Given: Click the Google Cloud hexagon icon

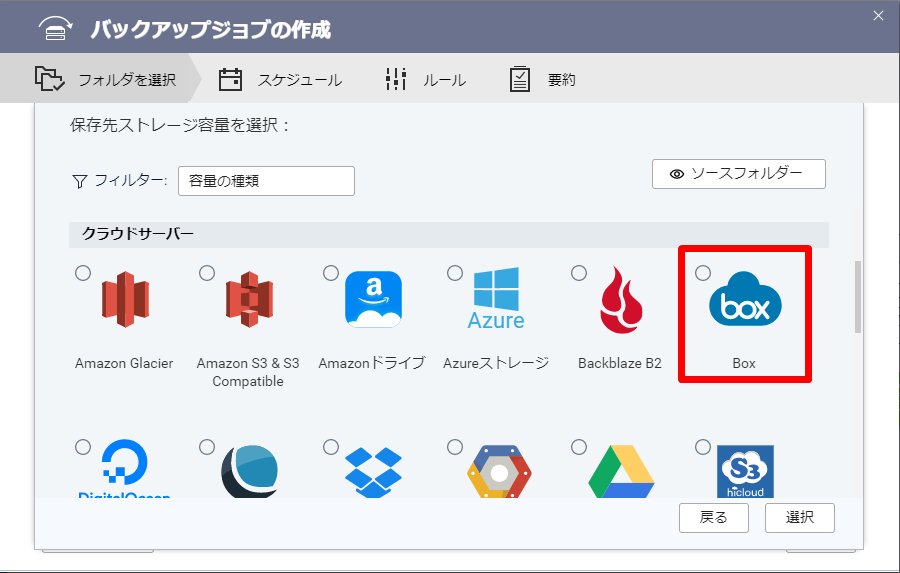Looking at the screenshot, I should [x=499, y=471].
